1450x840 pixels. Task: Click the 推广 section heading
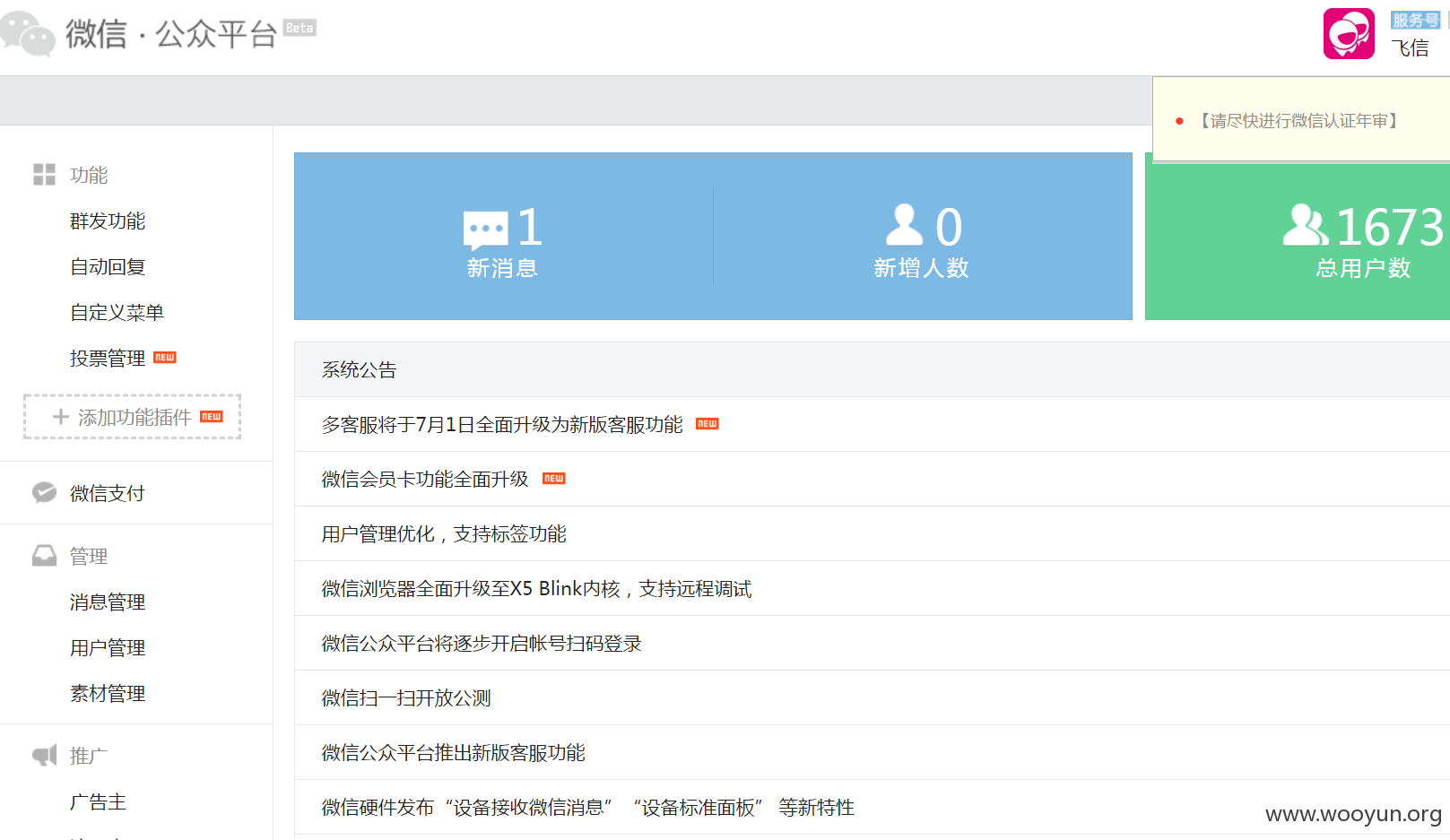point(89,756)
